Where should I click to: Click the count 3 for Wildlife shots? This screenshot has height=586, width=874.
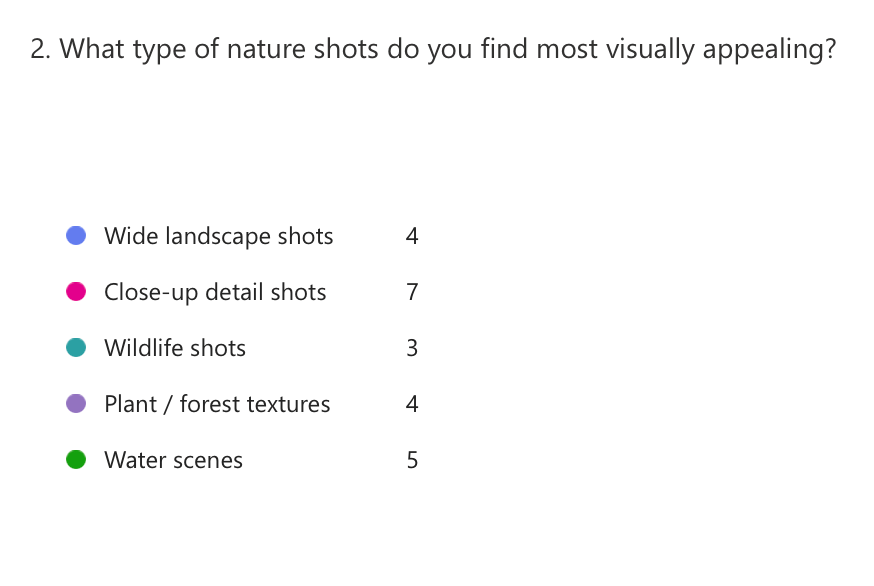[x=412, y=349]
